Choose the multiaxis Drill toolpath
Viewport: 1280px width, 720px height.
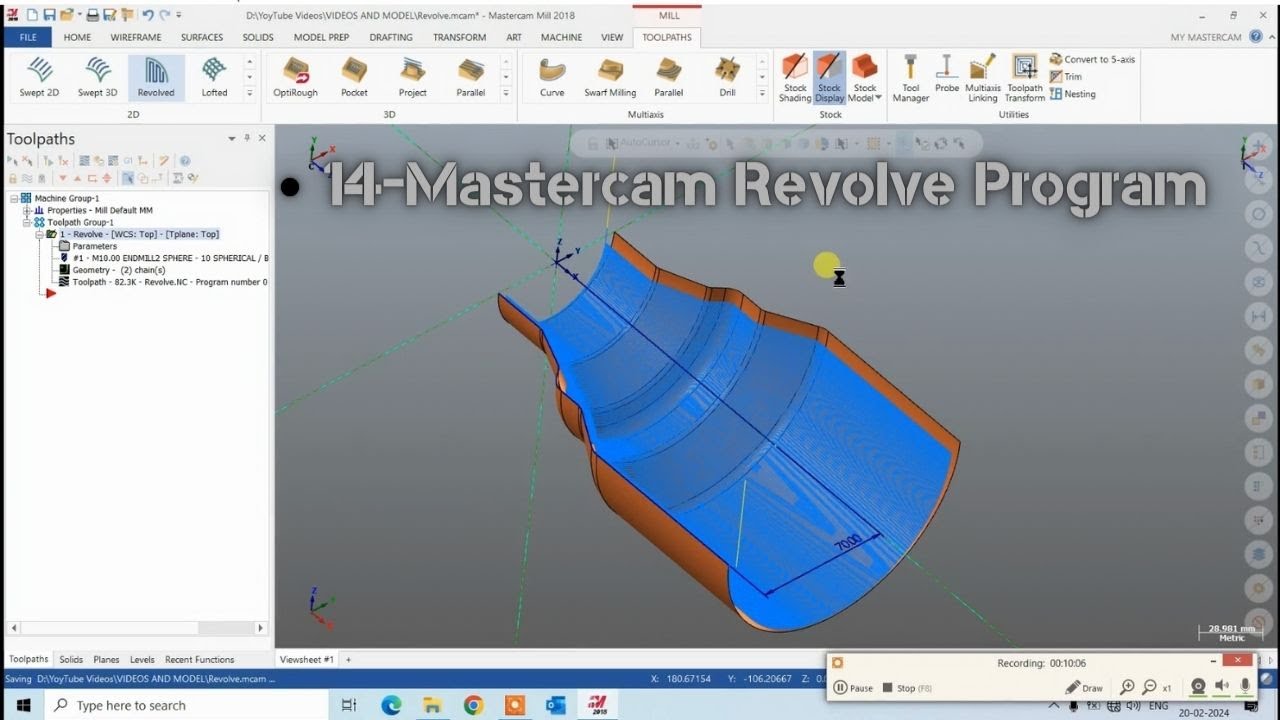pyautogui.click(x=727, y=77)
